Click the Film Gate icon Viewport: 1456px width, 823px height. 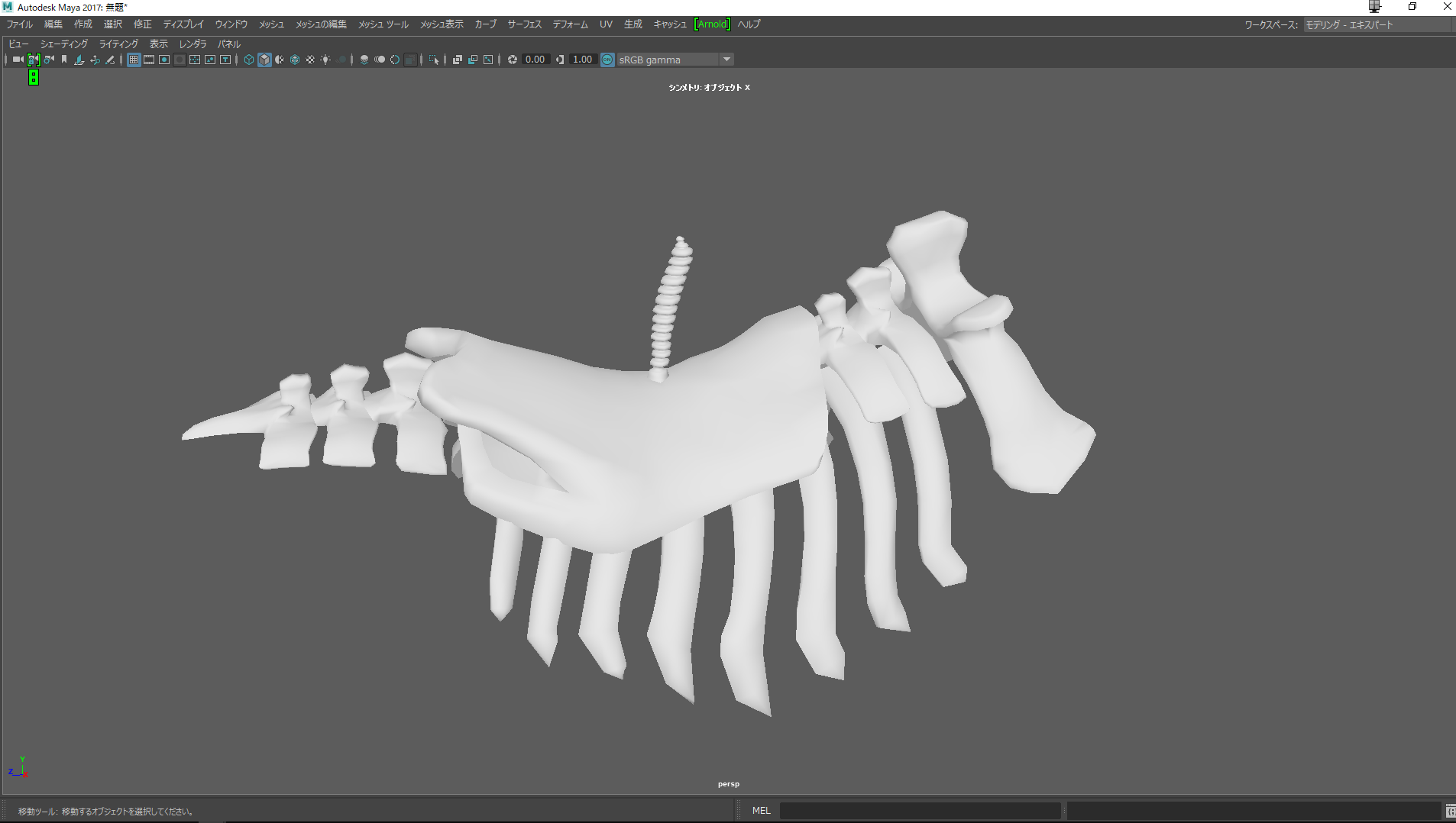point(149,60)
